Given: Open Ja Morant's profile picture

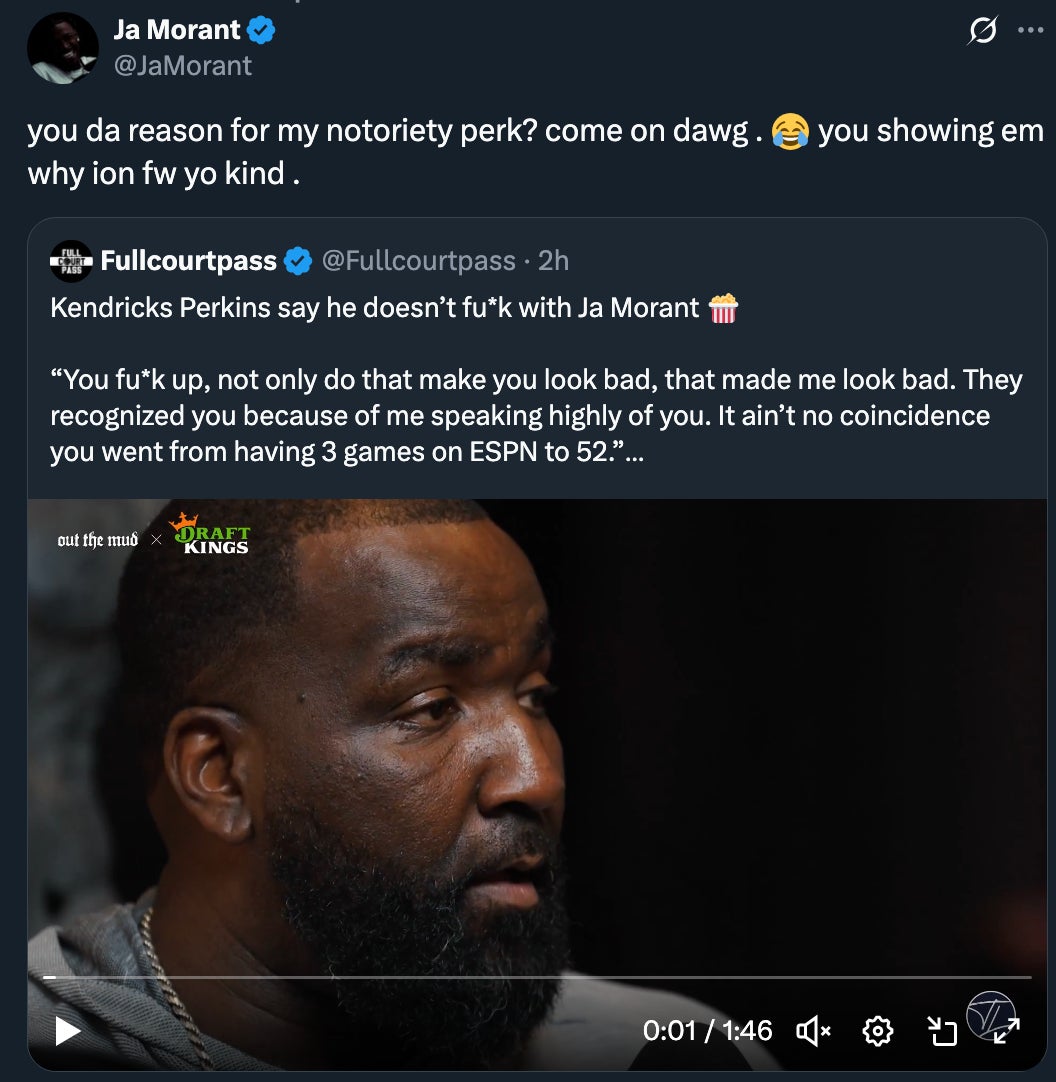Looking at the screenshot, I should [62, 48].
